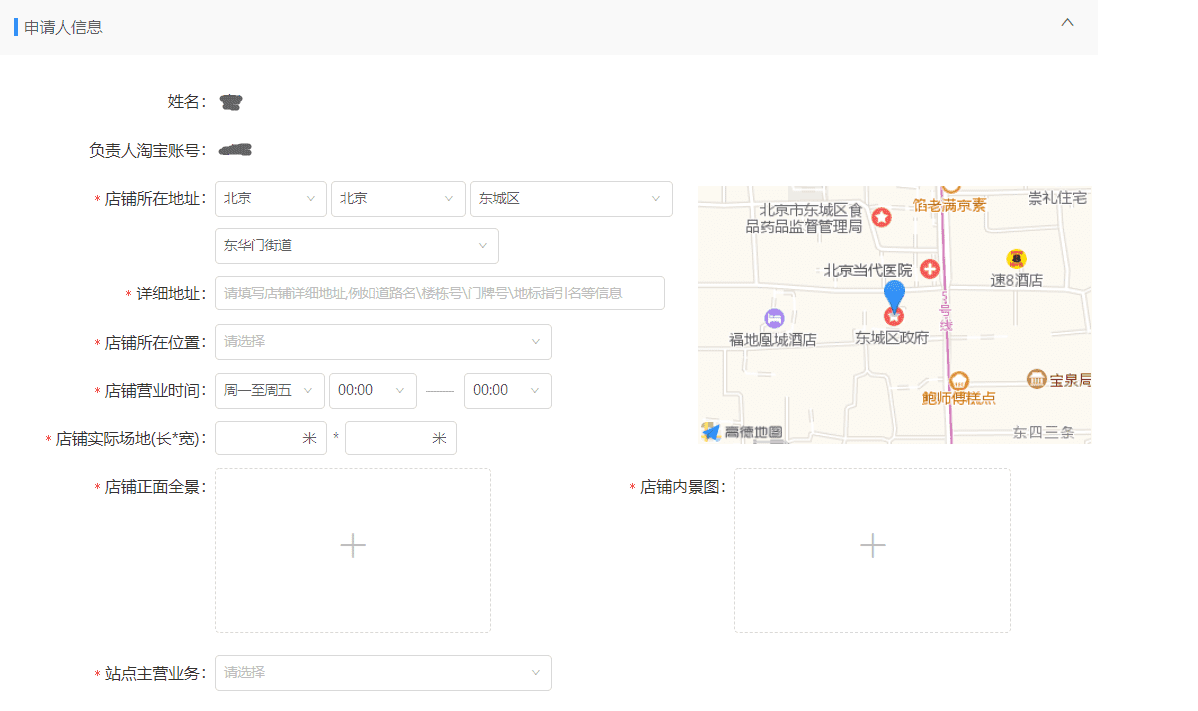1198x711 pixels.
Task: Click the store width input field
Action: 400,438
